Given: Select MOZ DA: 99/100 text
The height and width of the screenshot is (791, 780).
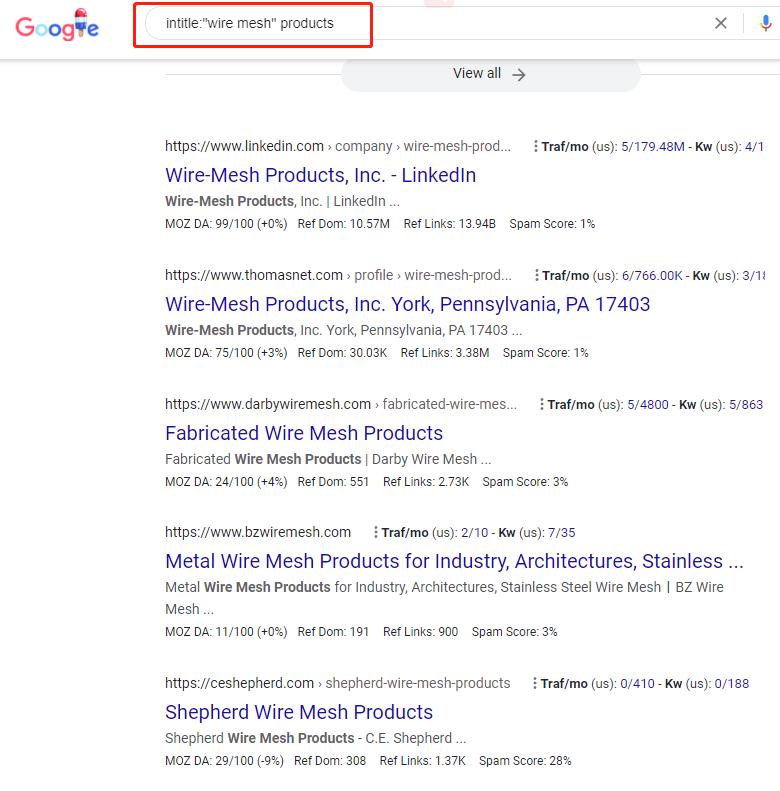Looking at the screenshot, I should 226,224.
